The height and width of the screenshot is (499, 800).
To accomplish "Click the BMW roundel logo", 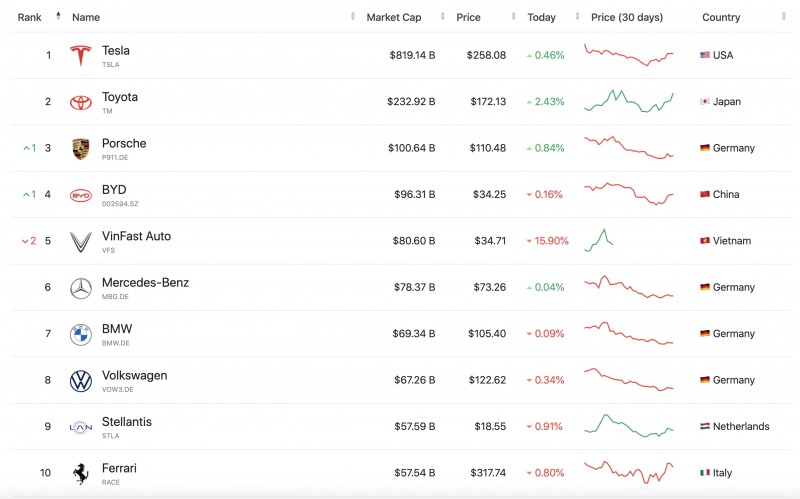I will coord(81,334).
